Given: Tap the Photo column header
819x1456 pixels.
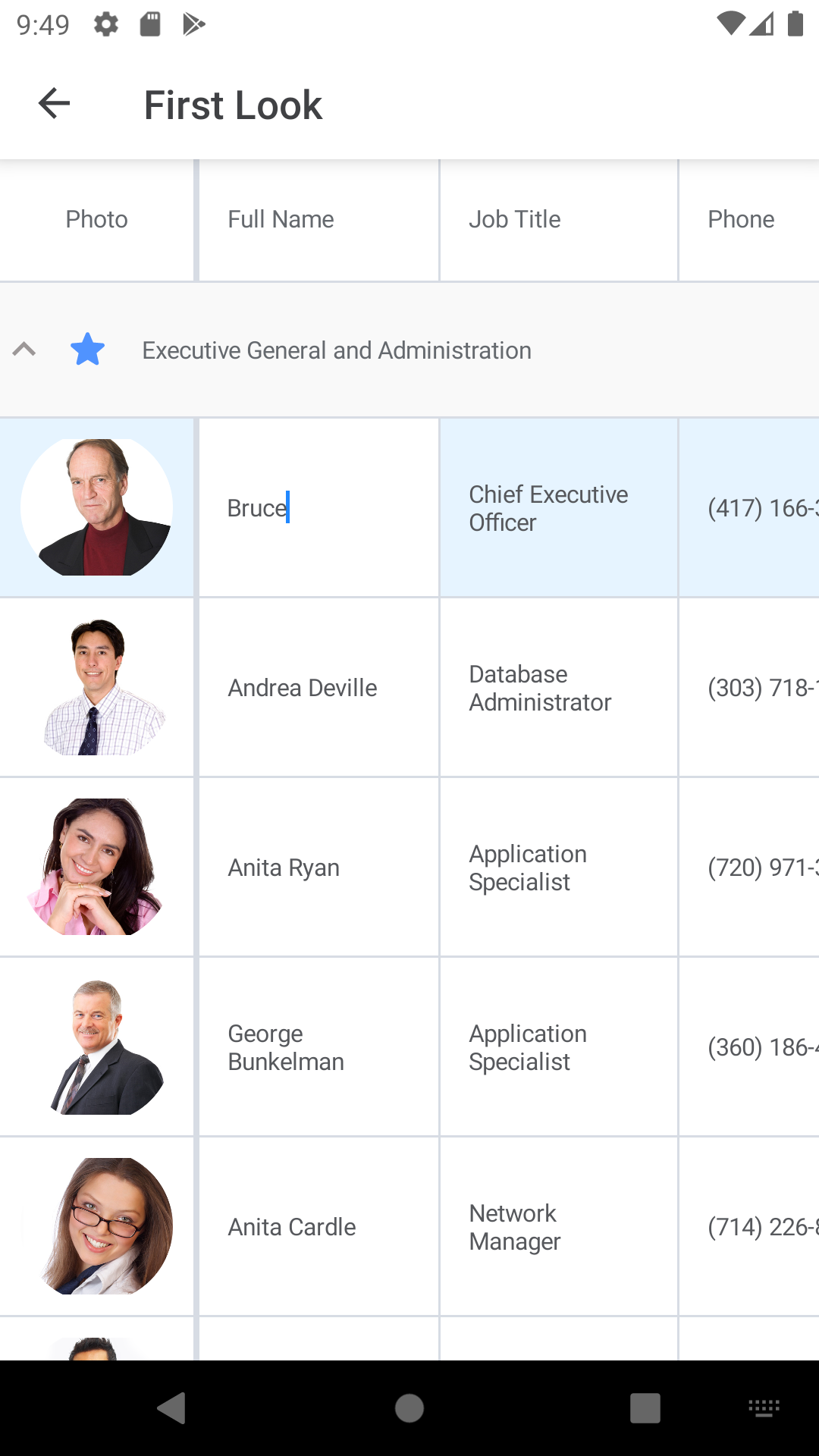Looking at the screenshot, I should (x=96, y=219).
